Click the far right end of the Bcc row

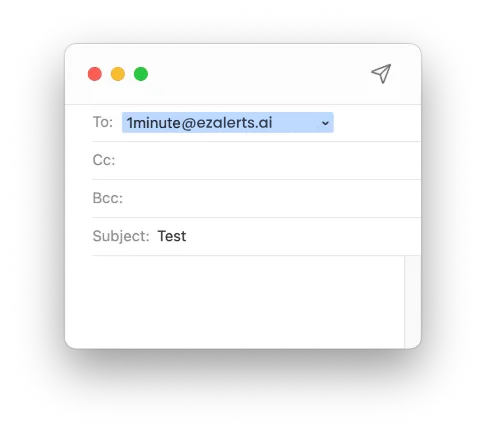(x=410, y=198)
